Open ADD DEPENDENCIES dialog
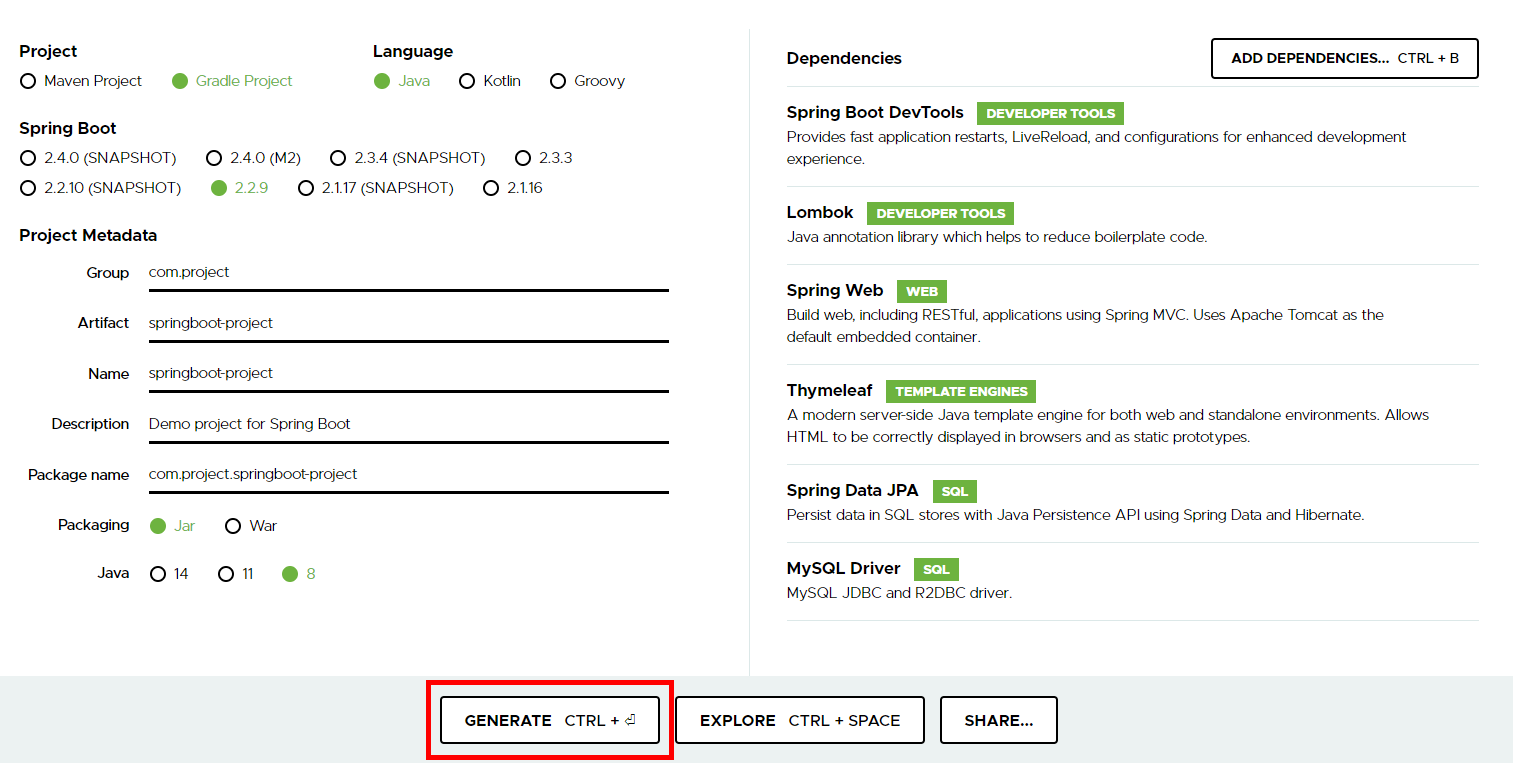The image size is (1513, 763). tap(1345, 58)
